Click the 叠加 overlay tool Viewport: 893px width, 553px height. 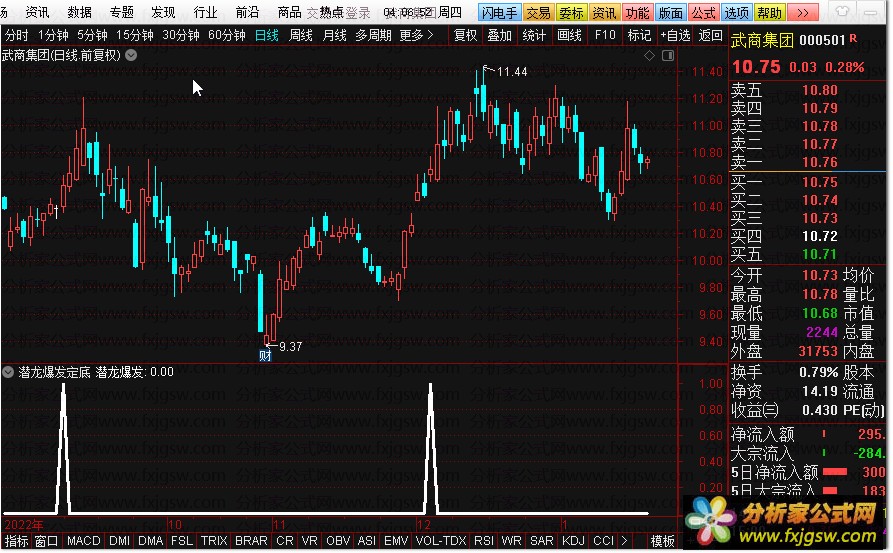click(x=499, y=35)
